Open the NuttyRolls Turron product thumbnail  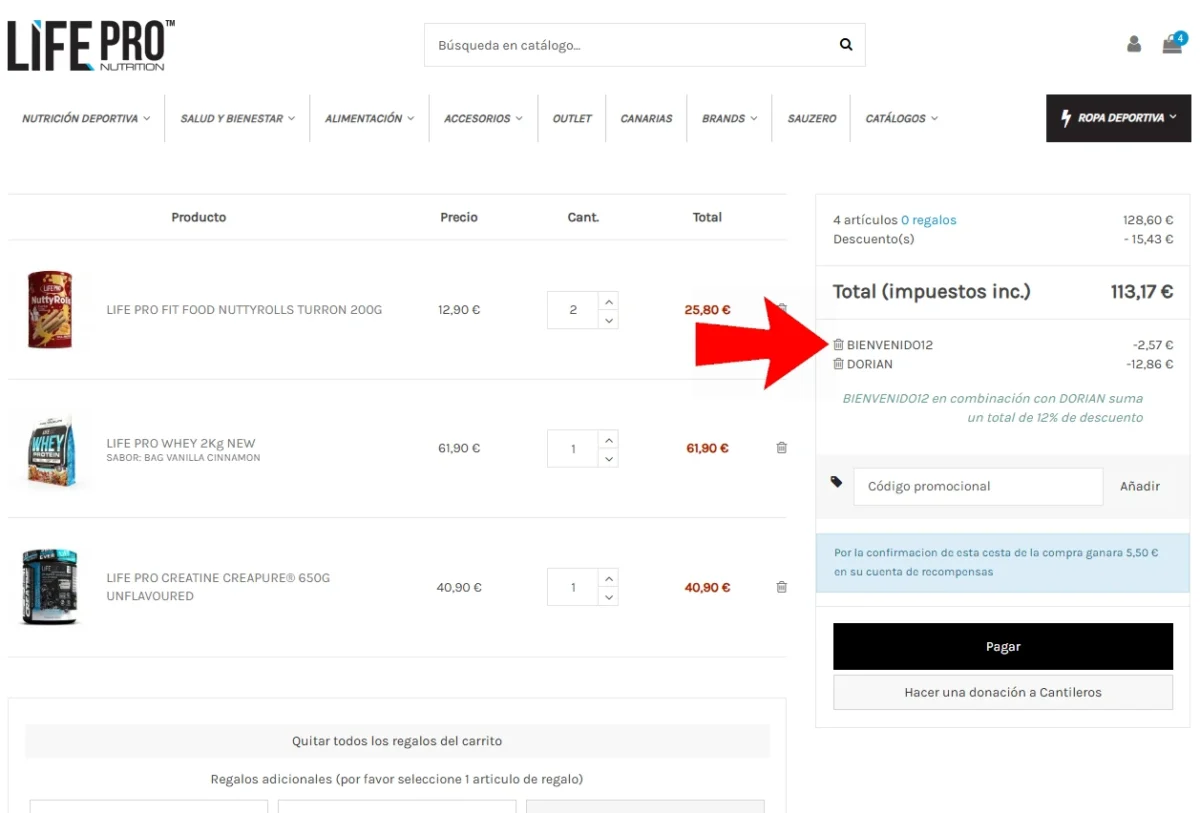pyautogui.click(x=50, y=309)
